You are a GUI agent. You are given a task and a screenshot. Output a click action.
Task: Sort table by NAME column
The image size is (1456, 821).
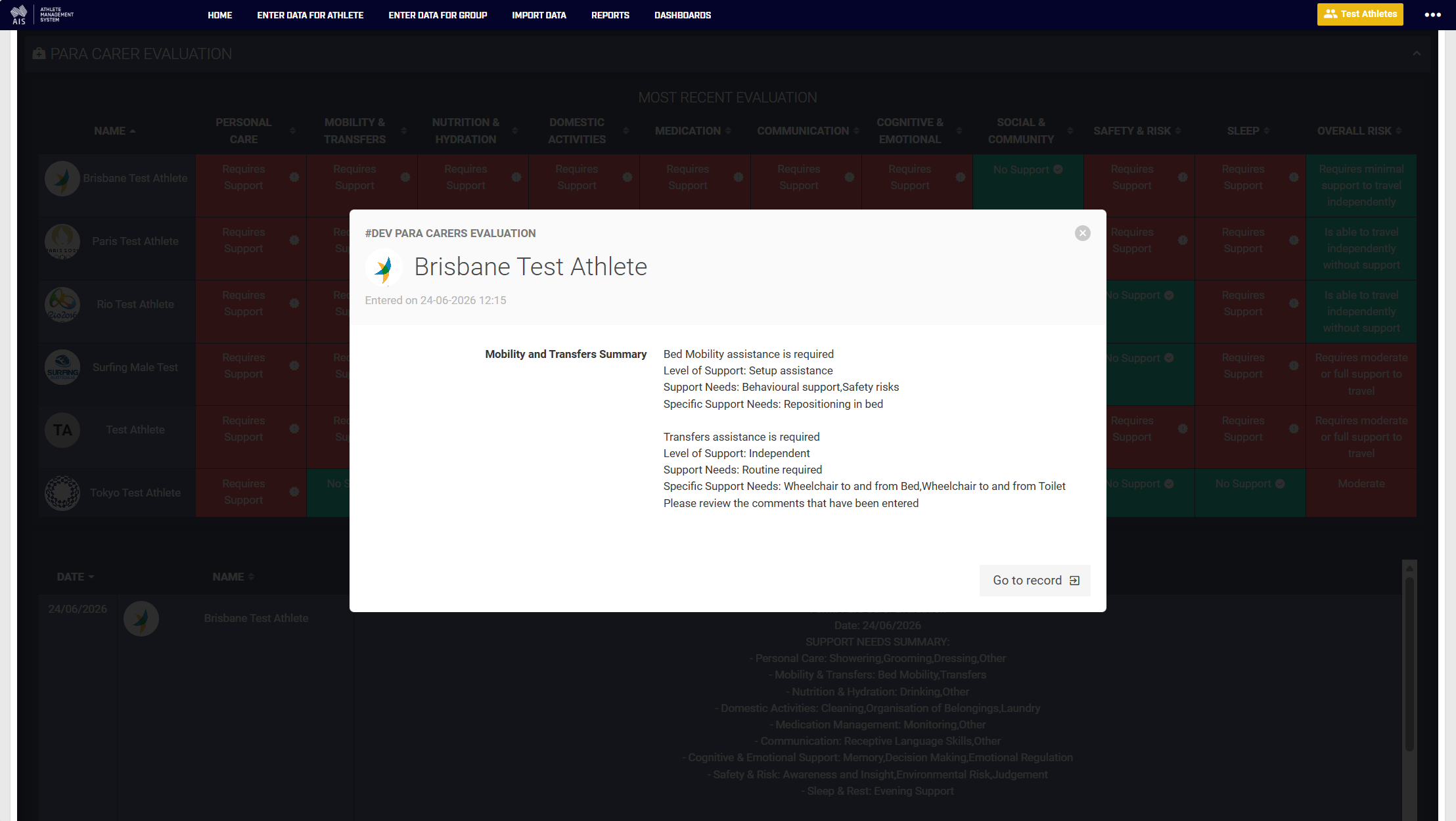point(114,131)
